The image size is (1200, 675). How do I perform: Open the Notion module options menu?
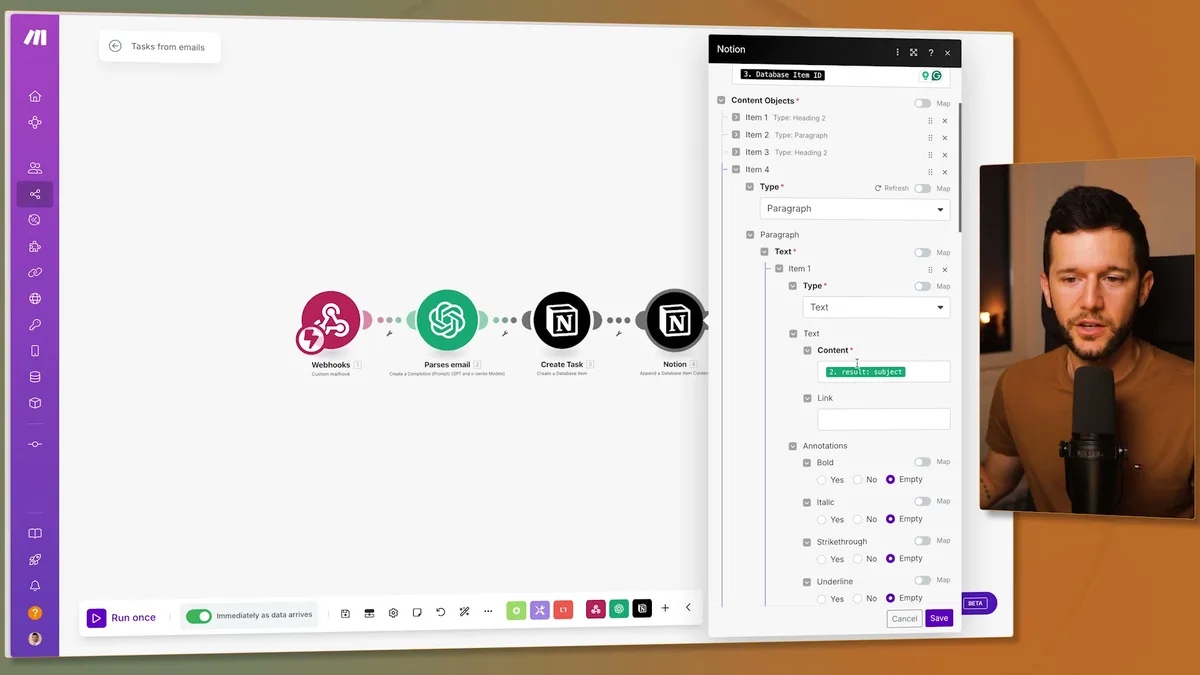point(897,52)
